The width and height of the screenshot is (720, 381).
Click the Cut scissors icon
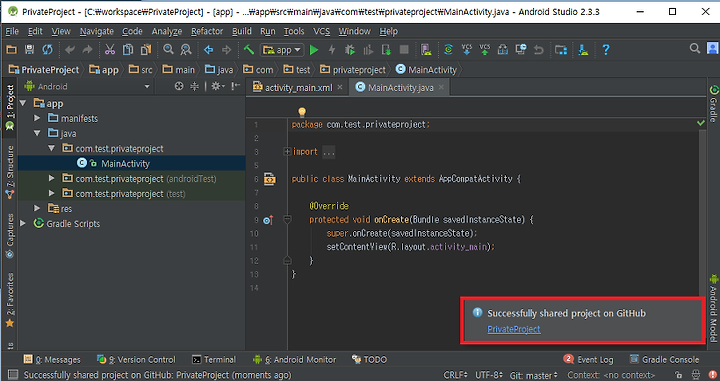pos(110,50)
